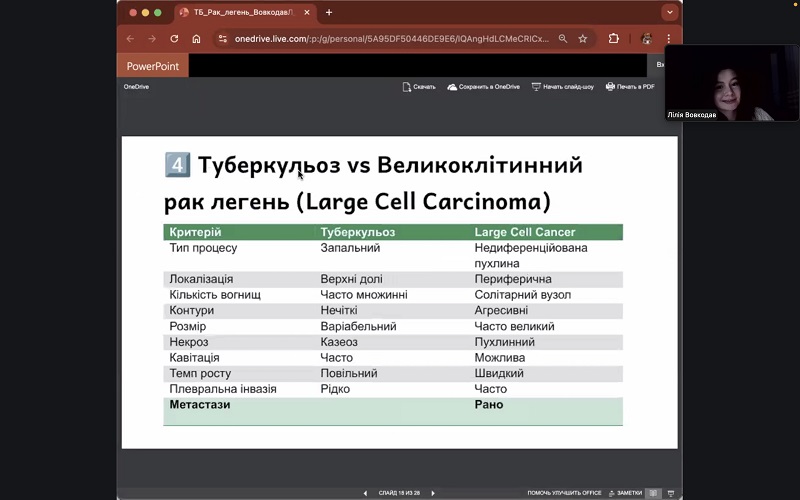Click Печать в PDF button
Viewport: 800px width, 500px height.
(x=630, y=87)
